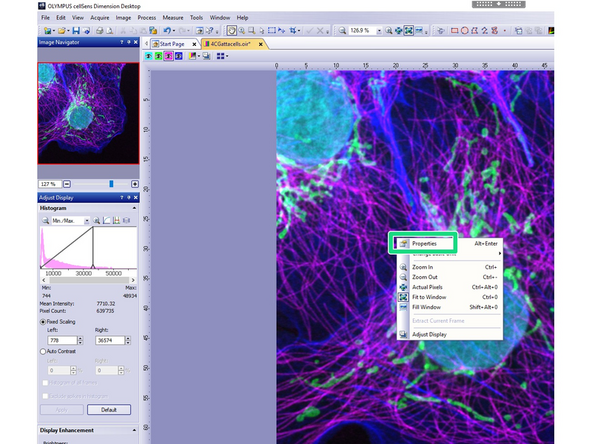This screenshot has height=444, width=592.
Task: Click the Adjust Display icon in image toolbar
Action: [x=206, y=56]
